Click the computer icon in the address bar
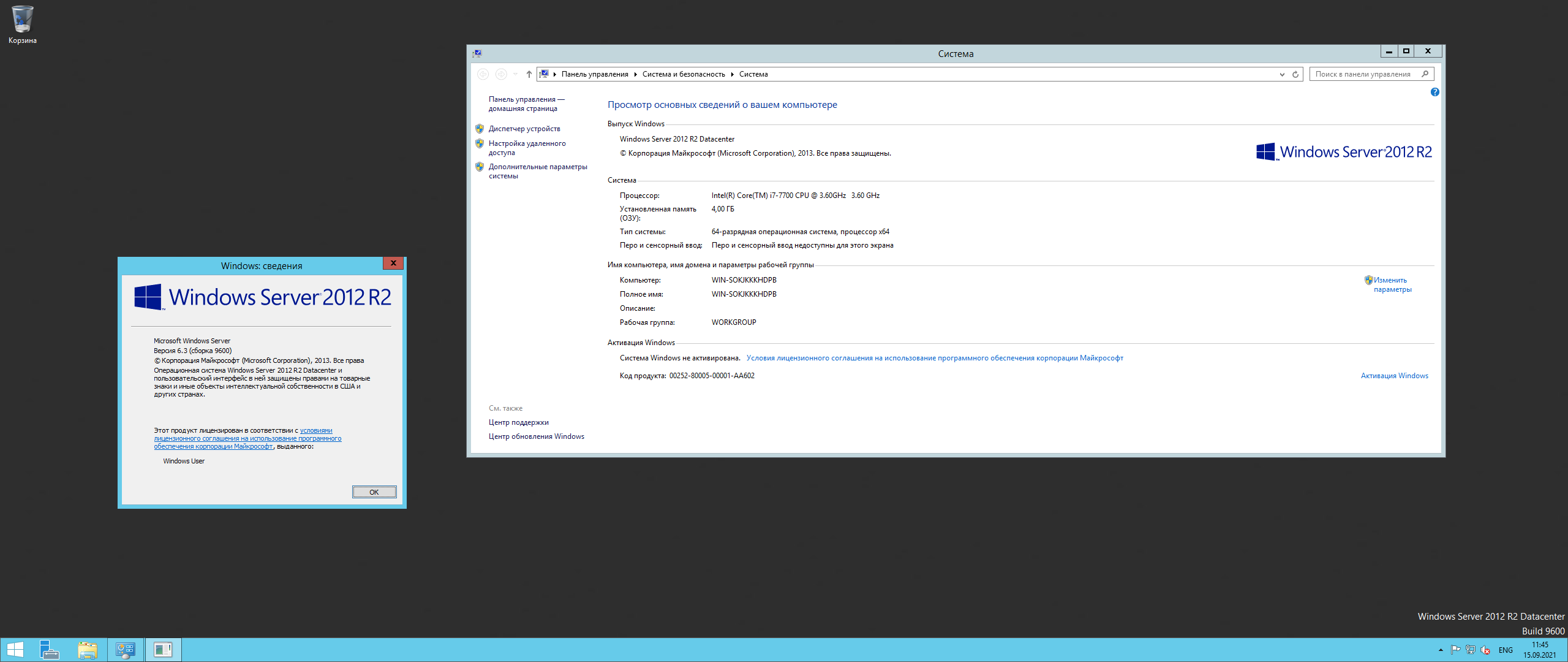1568x662 pixels. tap(544, 74)
